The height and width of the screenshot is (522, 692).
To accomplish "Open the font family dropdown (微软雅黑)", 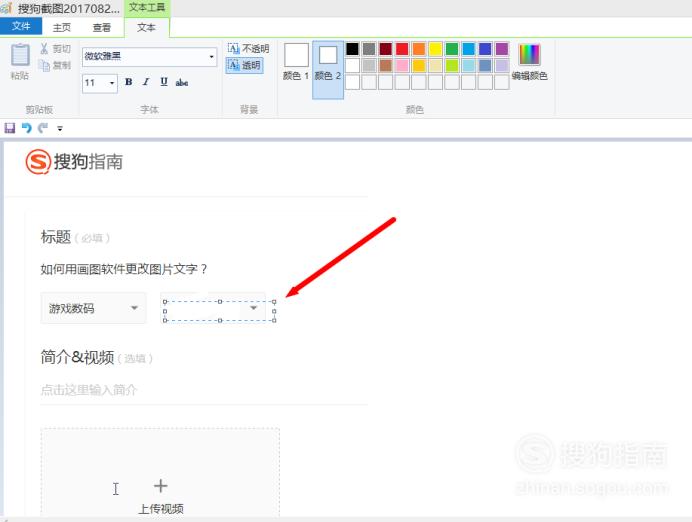I will [211, 57].
